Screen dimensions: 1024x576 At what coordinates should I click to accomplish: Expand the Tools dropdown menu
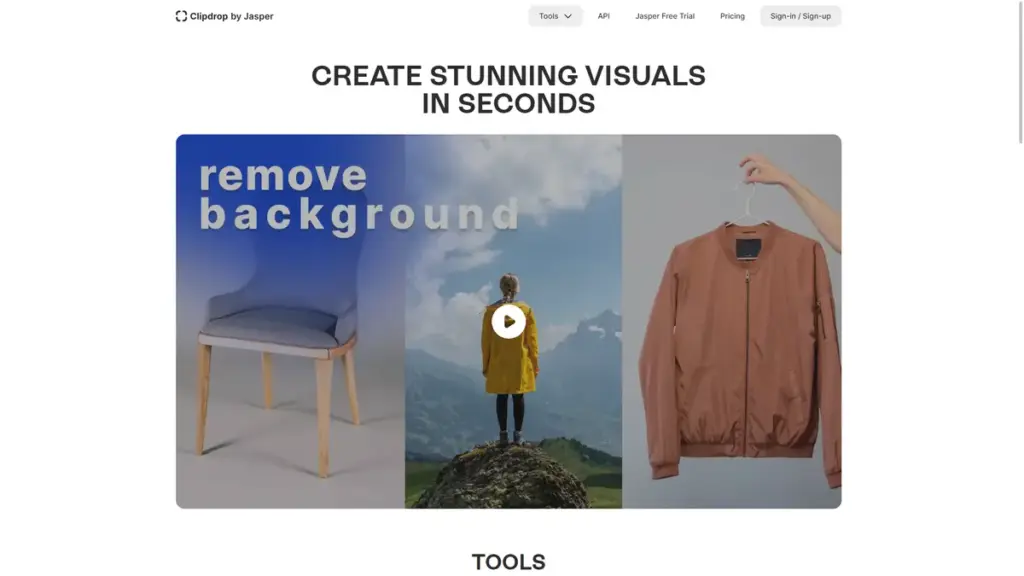[x=555, y=16]
